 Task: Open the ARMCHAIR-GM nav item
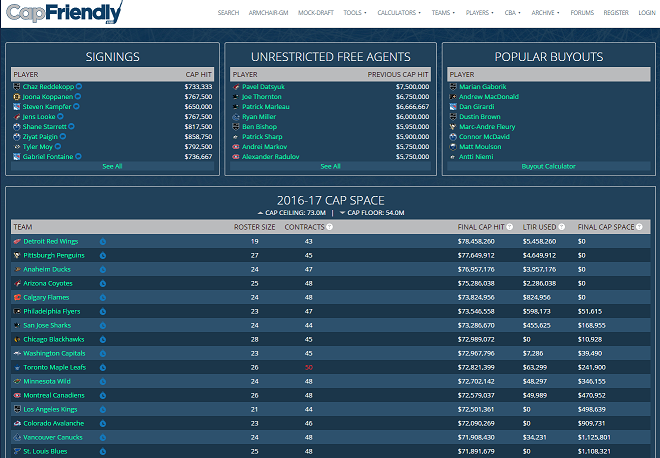269,13
